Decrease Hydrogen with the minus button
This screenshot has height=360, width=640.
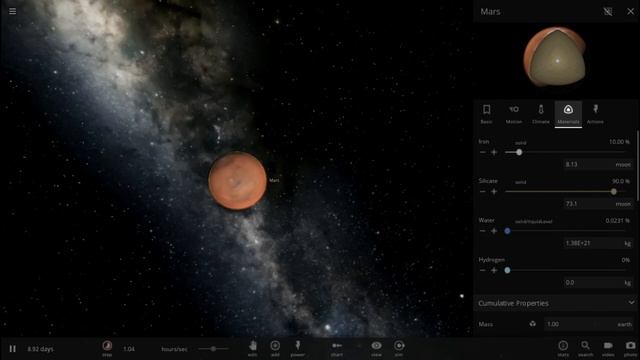(483, 270)
